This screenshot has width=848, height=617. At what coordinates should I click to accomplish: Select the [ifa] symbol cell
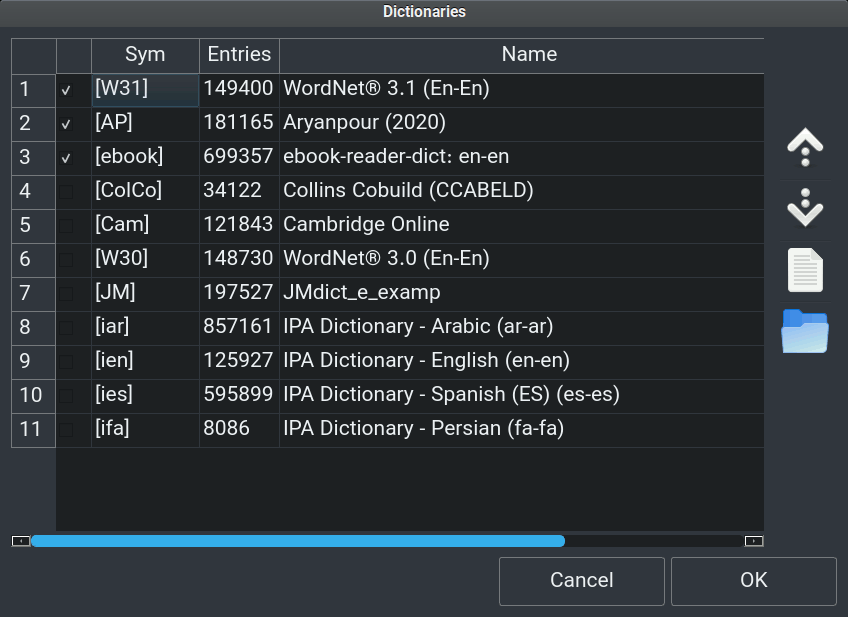click(x=145, y=430)
